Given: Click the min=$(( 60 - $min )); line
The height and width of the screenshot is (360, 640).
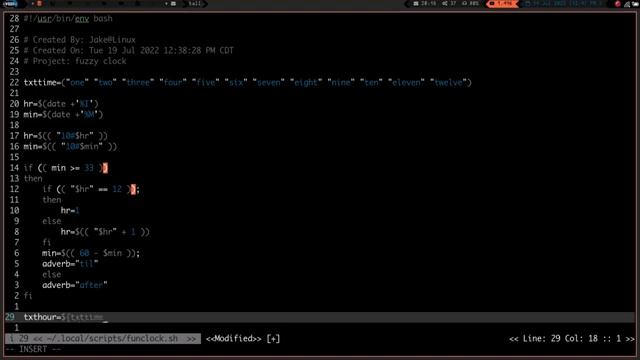Looking at the screenshot, I should [x=91, y=253].
